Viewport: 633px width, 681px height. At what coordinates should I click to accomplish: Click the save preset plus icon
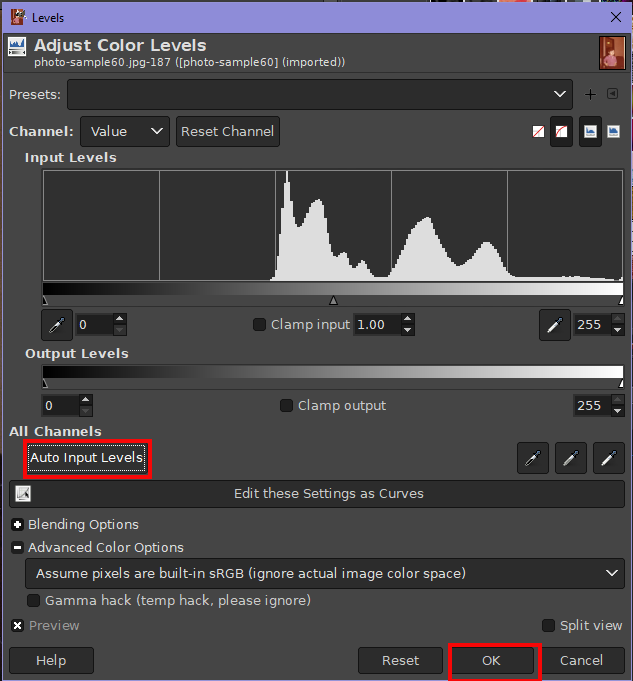[590, 94]
